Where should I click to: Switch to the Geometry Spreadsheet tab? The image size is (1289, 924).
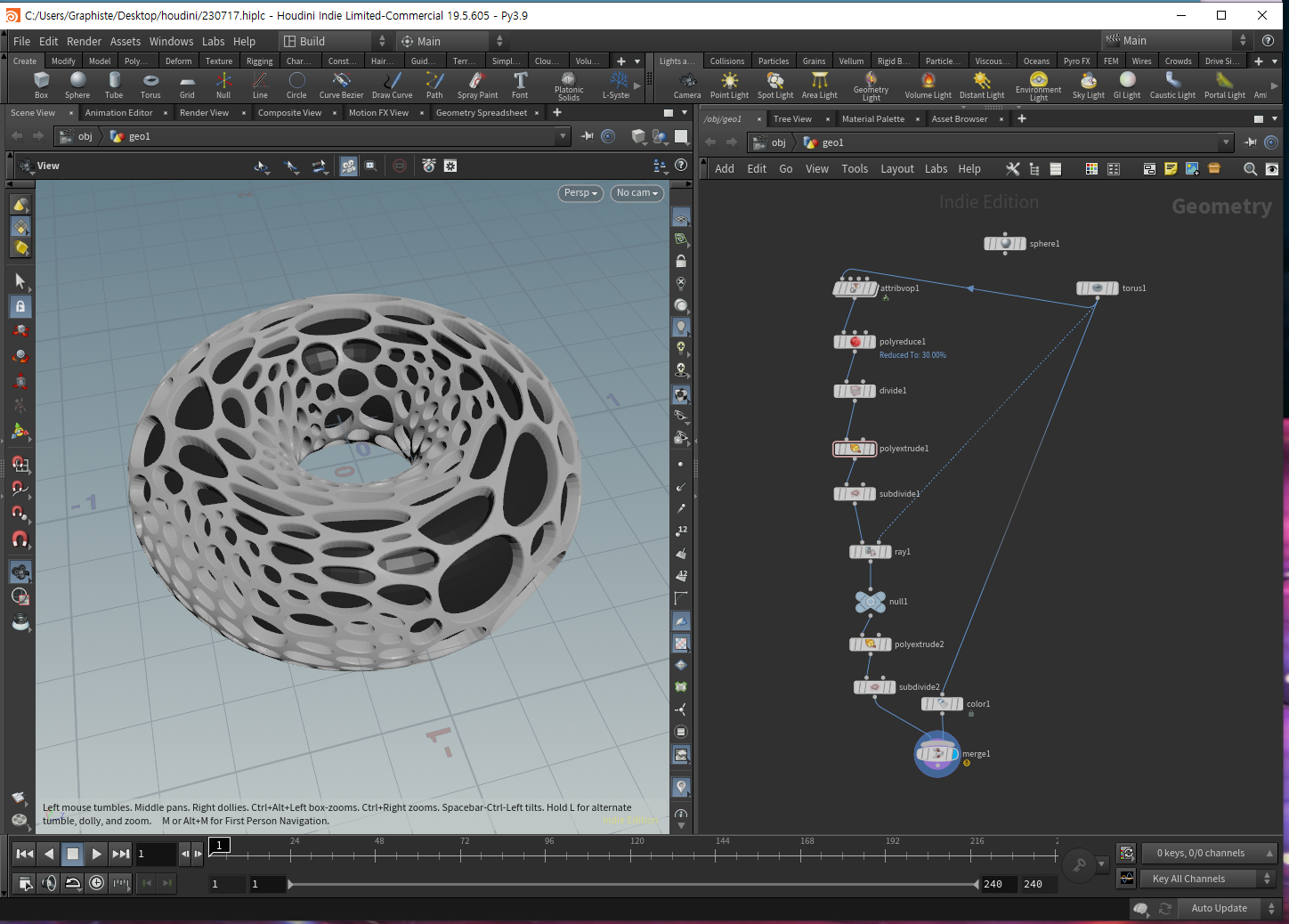point(481,113)
